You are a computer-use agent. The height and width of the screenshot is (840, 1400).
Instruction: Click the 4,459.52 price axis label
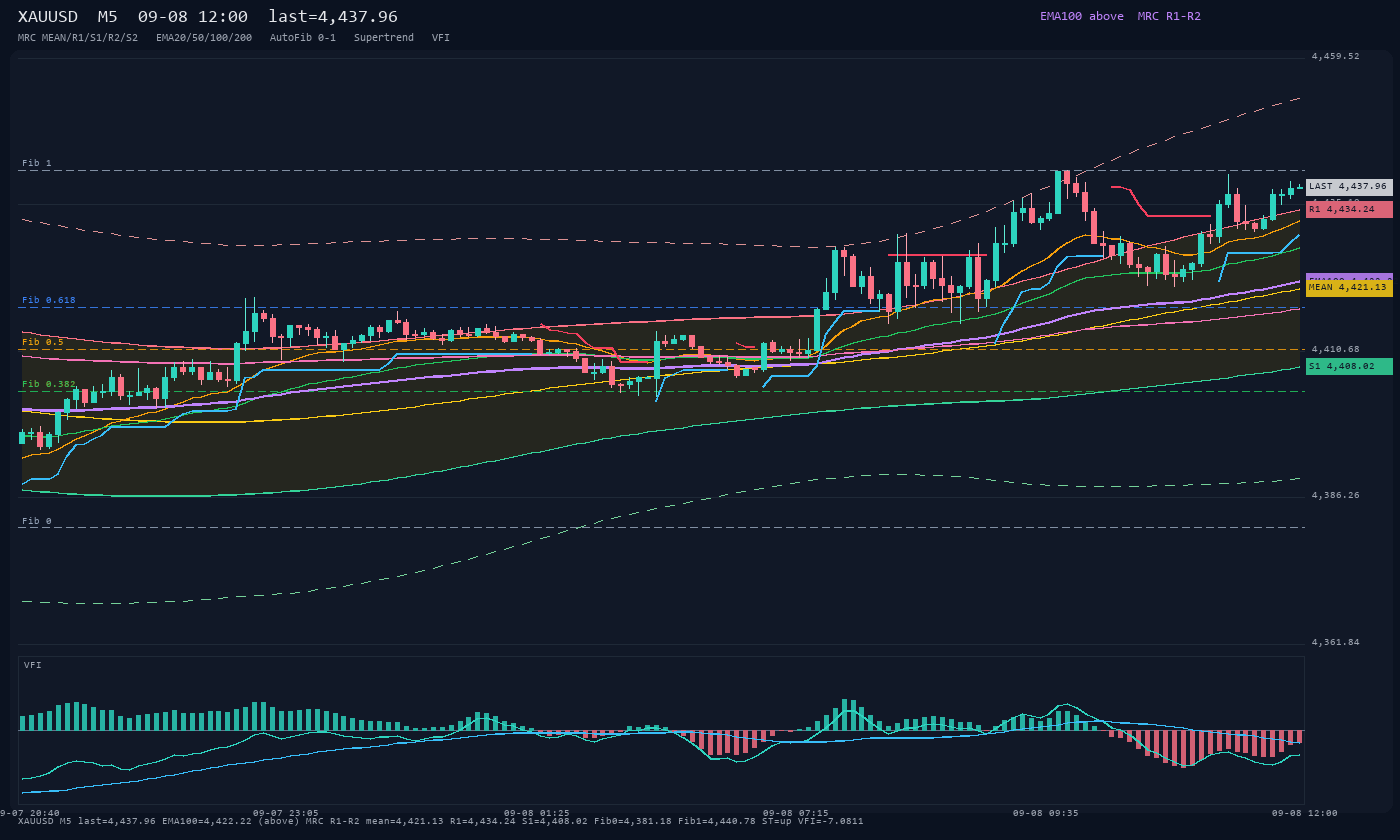1336,57
